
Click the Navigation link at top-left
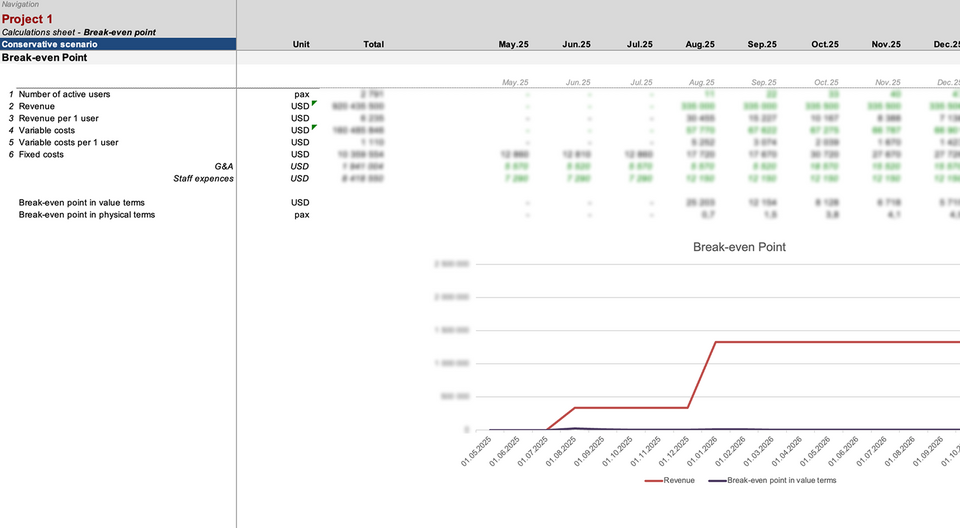(x=21, y=5)
